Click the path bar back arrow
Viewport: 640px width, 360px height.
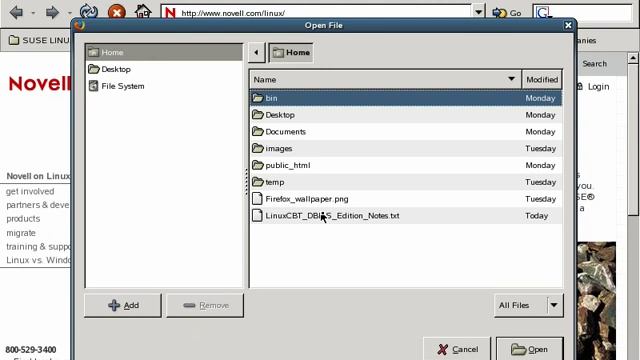pyautogui.click(x=256, y=52)
